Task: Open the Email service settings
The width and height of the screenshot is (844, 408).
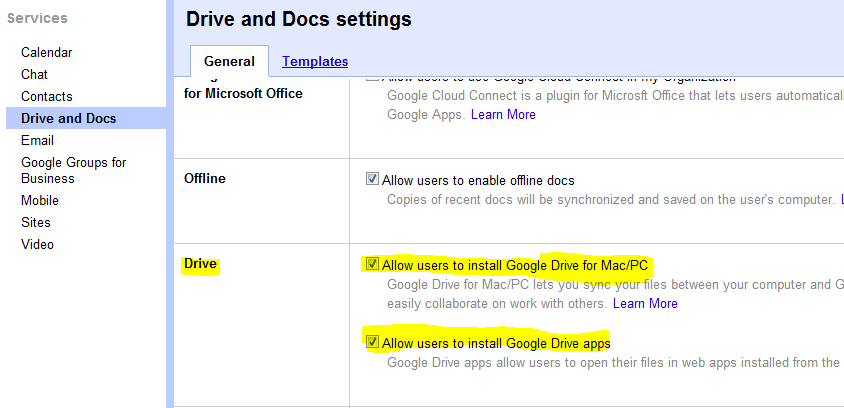Action: click(37, 140)
